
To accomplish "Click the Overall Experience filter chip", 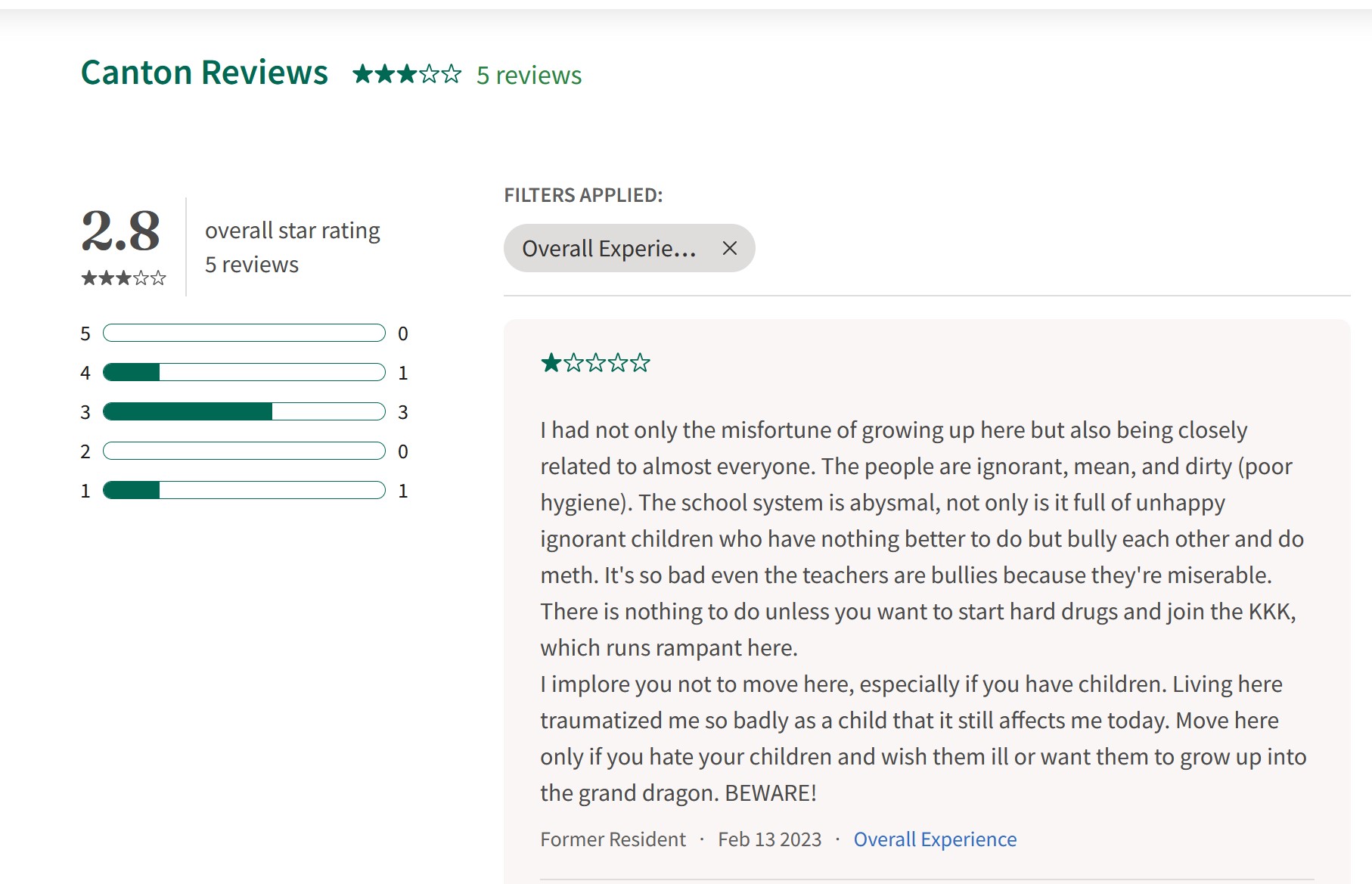I will [x=609, y=248].
